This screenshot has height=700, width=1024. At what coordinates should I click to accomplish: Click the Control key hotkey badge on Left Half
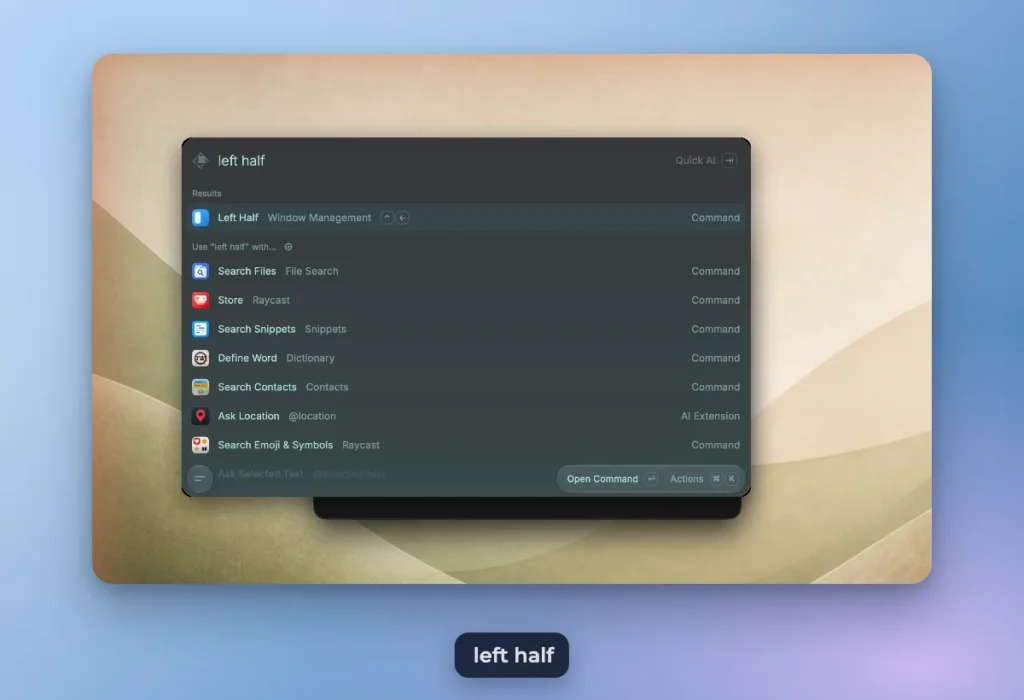(387, 217)
